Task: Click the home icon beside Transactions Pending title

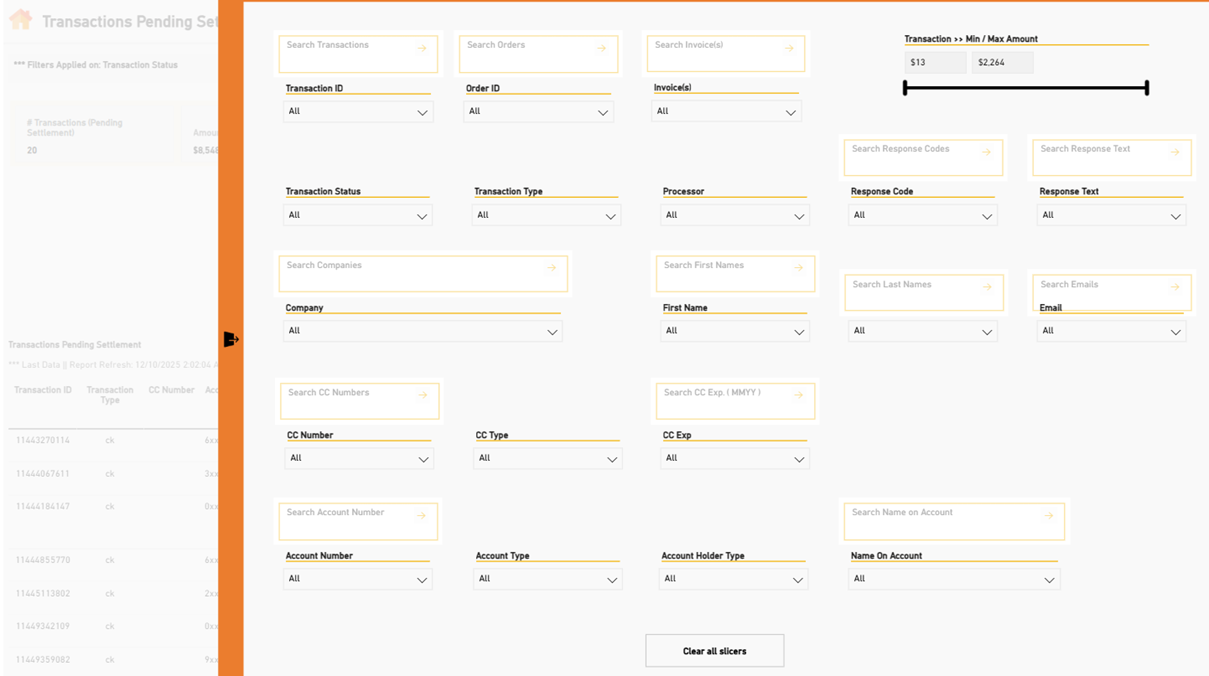Action: coord(20,19)
